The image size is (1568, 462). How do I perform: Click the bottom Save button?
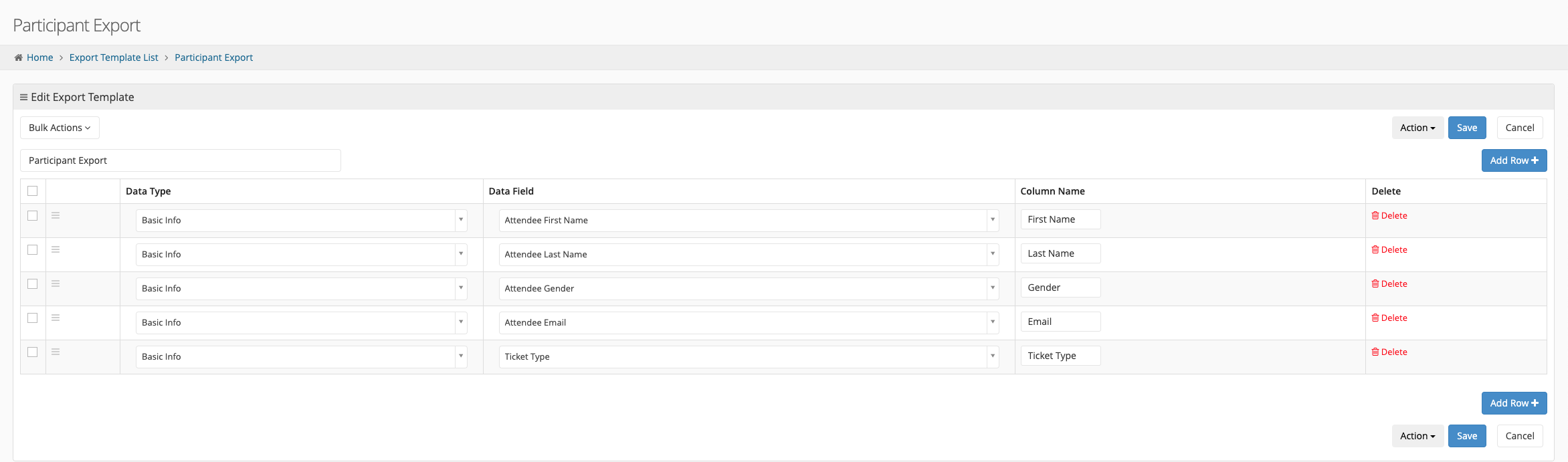pyautogui.click(x=1467, y=436)
